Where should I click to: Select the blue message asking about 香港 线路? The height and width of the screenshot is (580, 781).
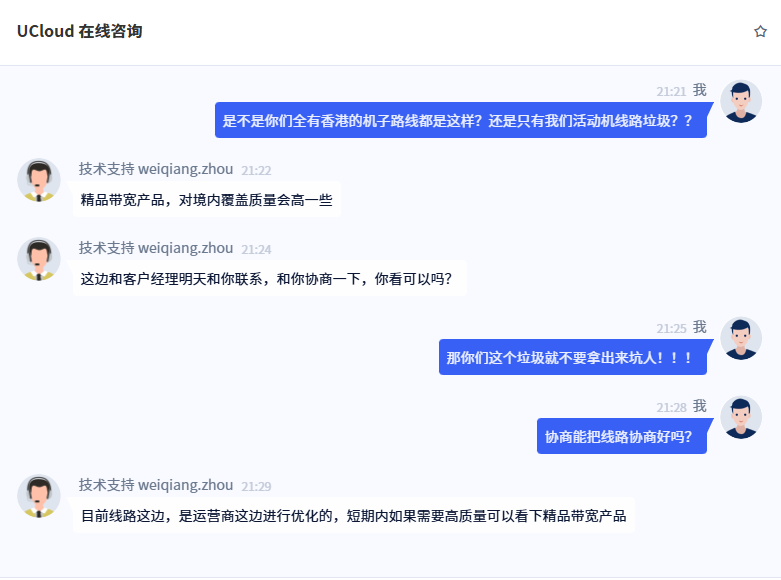point(461,120)
